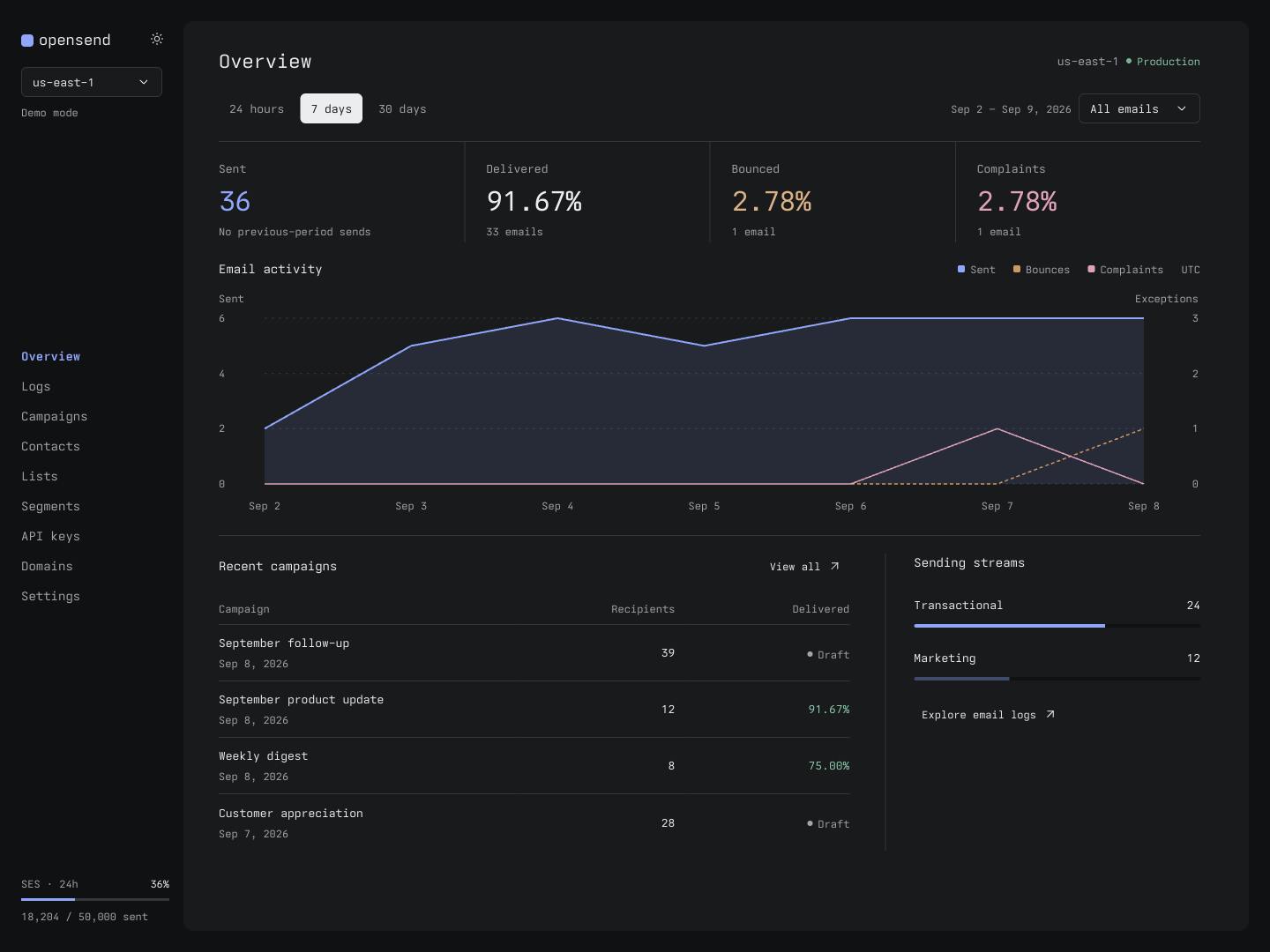Click the Draft status of Customer appreciation
Viewport: 1270px width, 952px height.
pyautogui.click(x=828, y=824)
